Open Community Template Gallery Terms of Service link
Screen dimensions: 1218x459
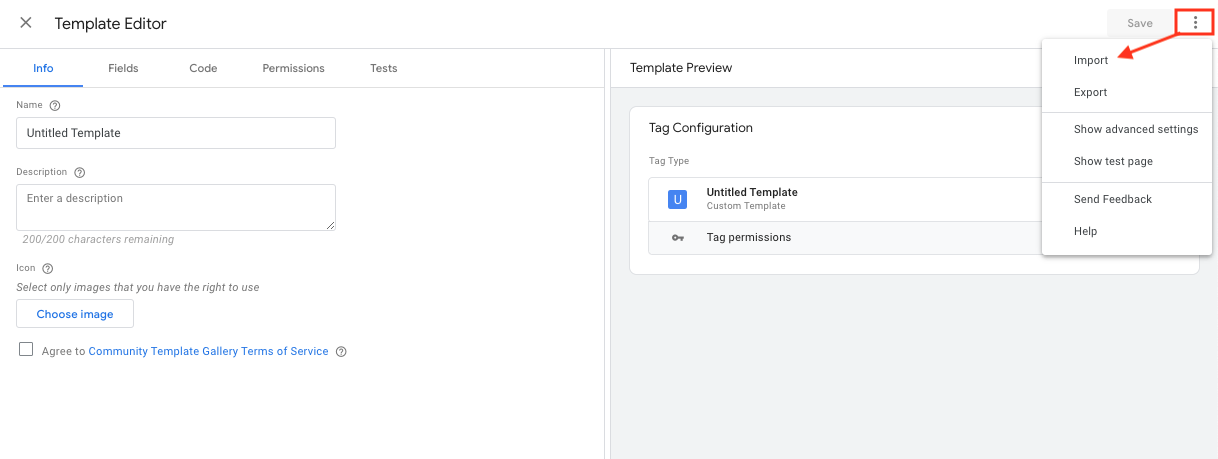pos(208,352)
